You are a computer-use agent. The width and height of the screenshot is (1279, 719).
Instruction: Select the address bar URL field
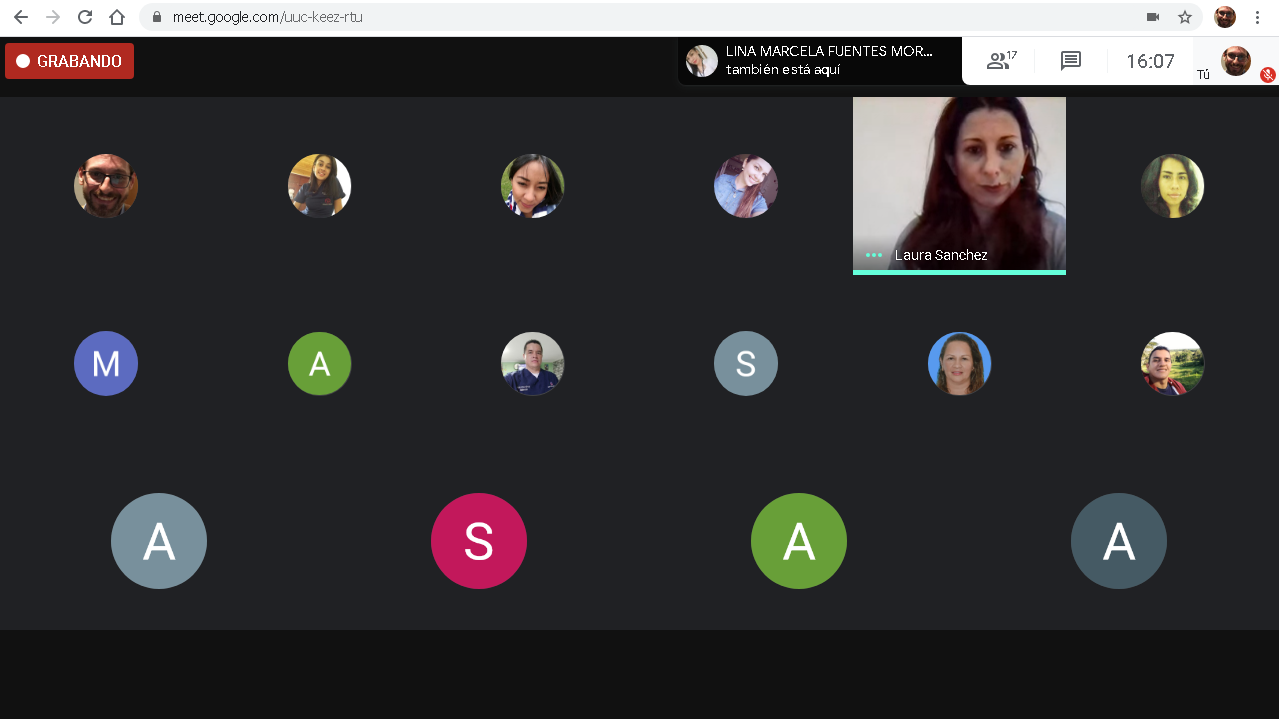(x=650, y=17)
